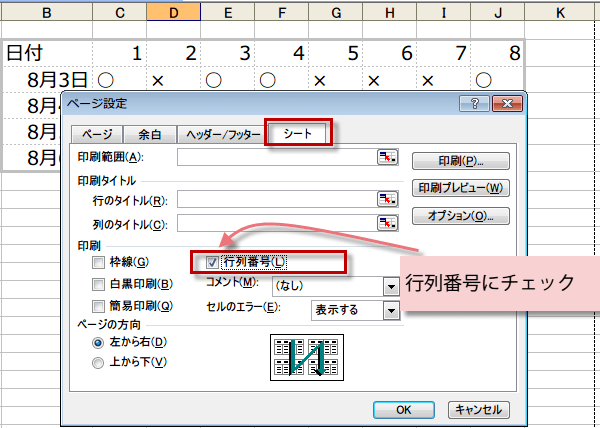
Task: Click the header cell containing 1
Action: 119,53
